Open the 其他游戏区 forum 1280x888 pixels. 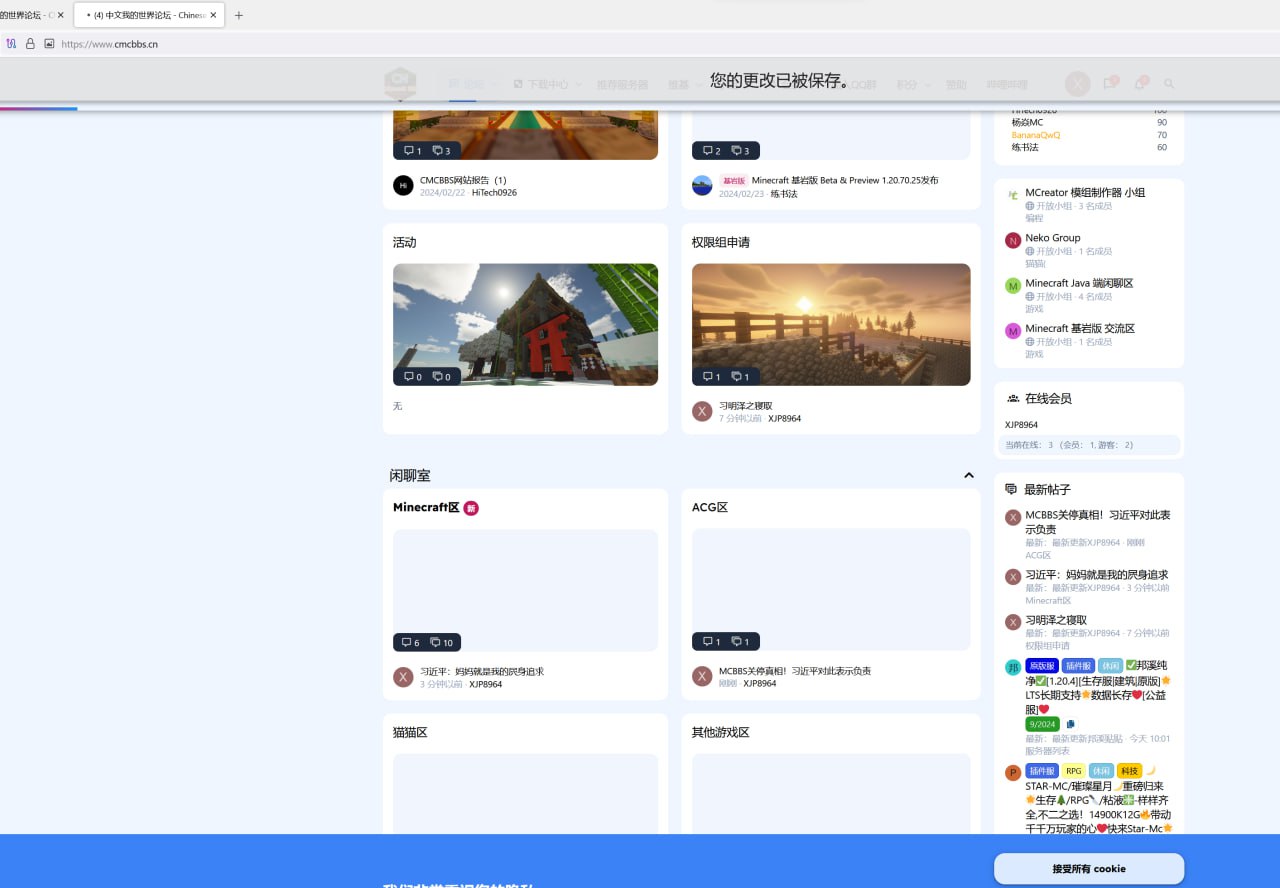coord(720,732)
